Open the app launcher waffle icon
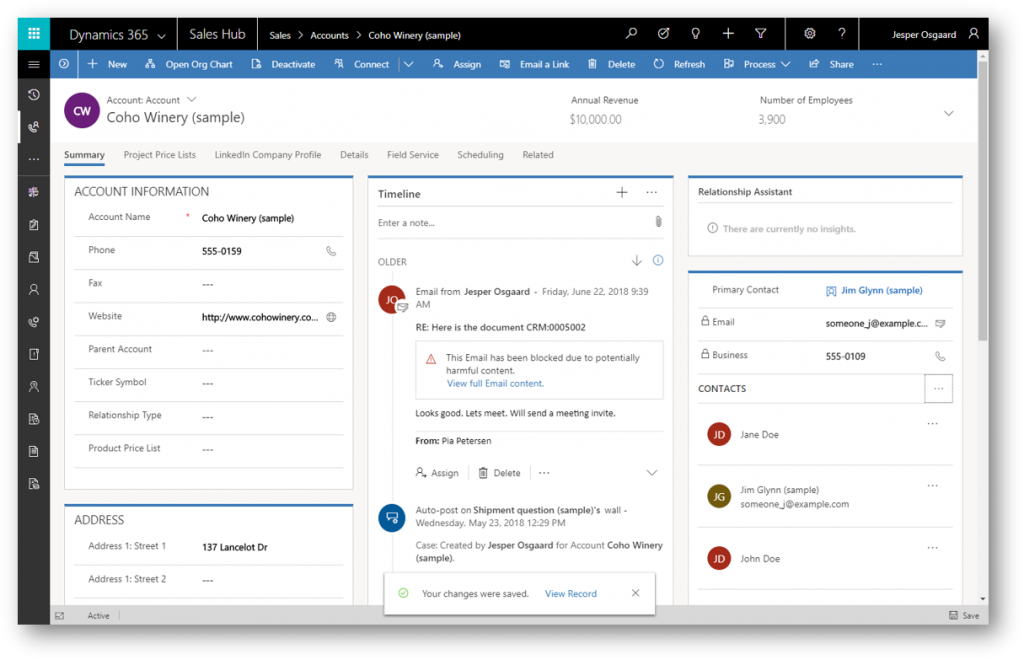 [34, 34]
